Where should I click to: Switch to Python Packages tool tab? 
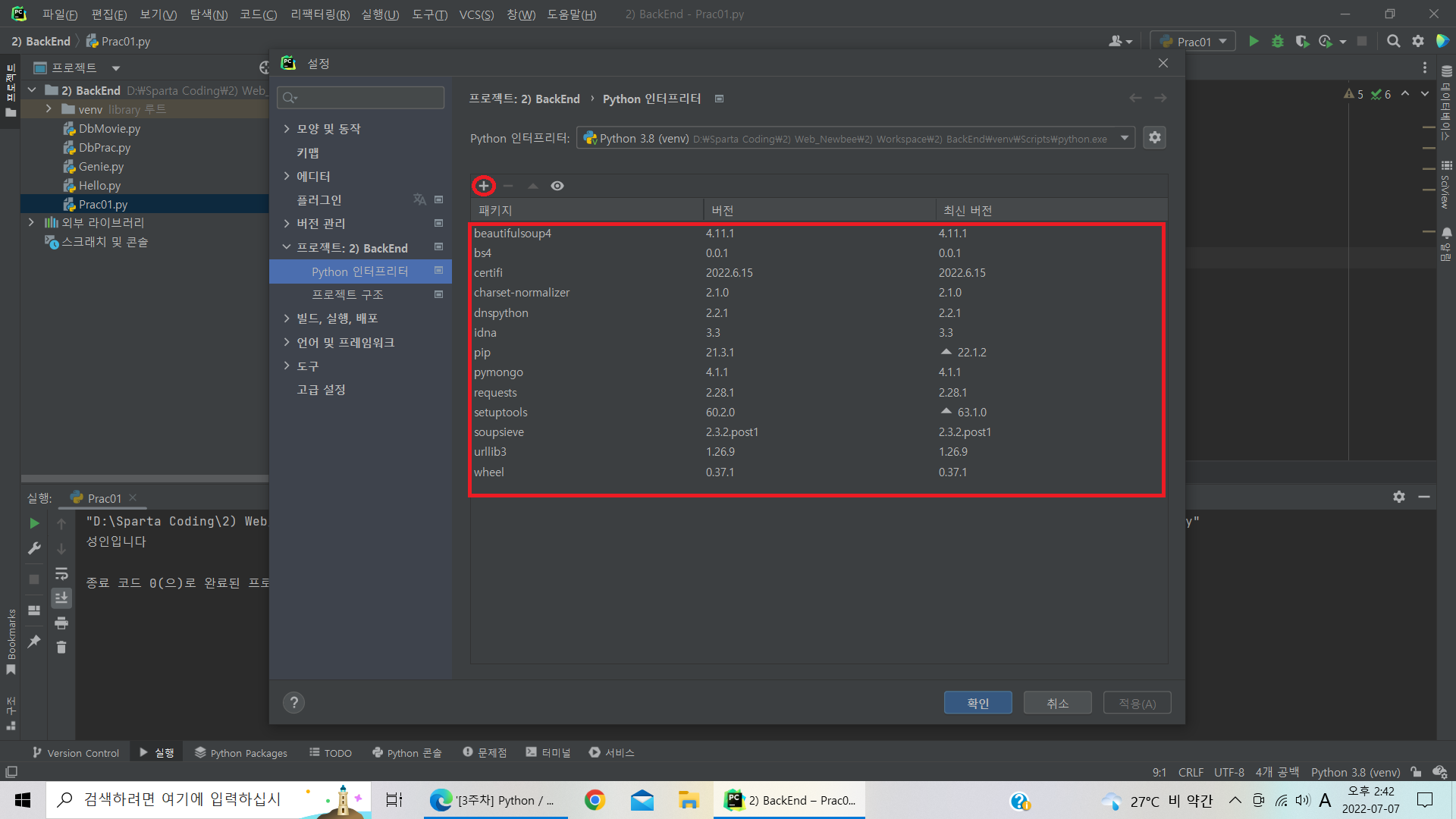click(x=241, y=753)
